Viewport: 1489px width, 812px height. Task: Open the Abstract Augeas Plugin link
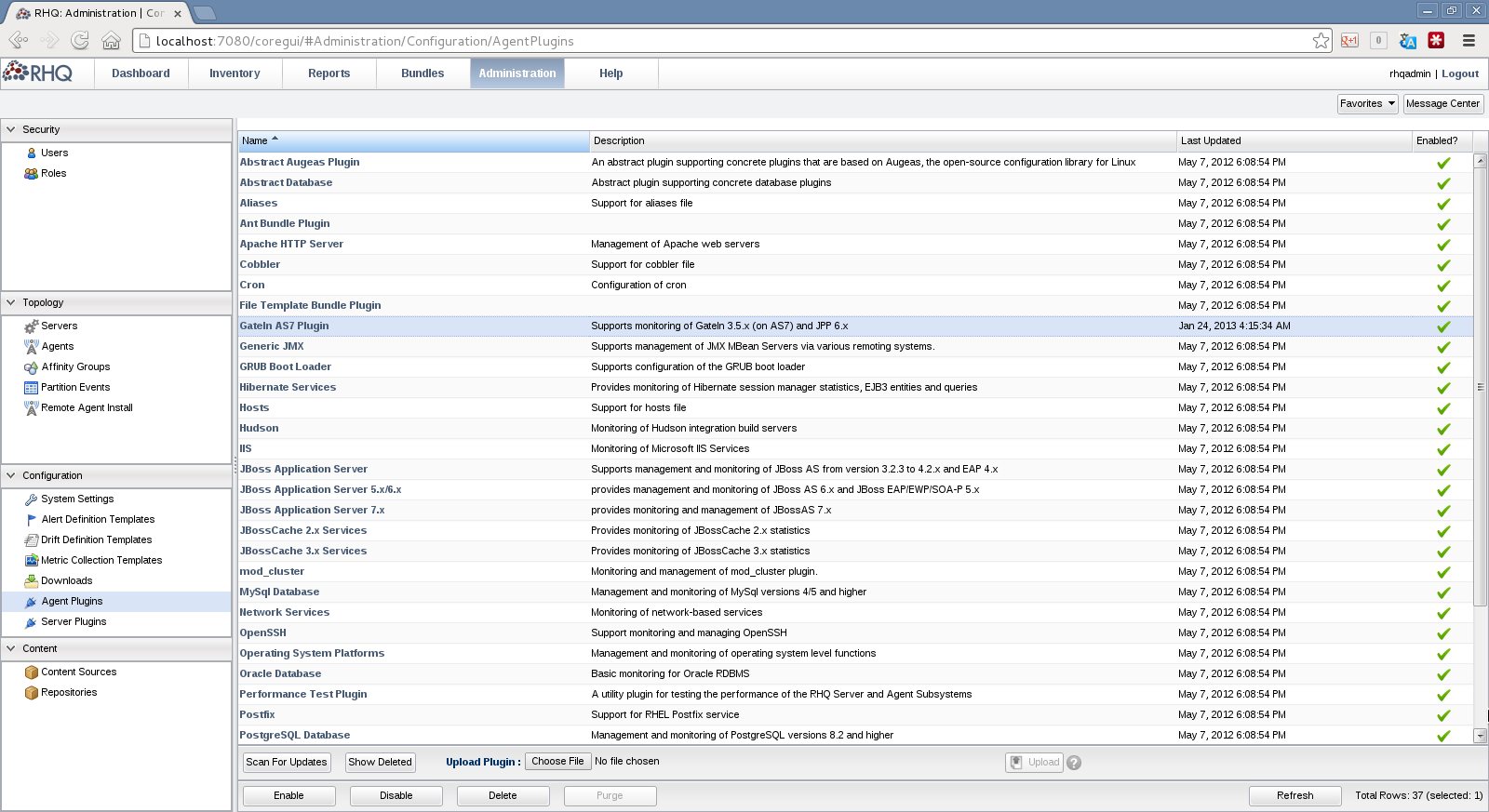(300, 162)
